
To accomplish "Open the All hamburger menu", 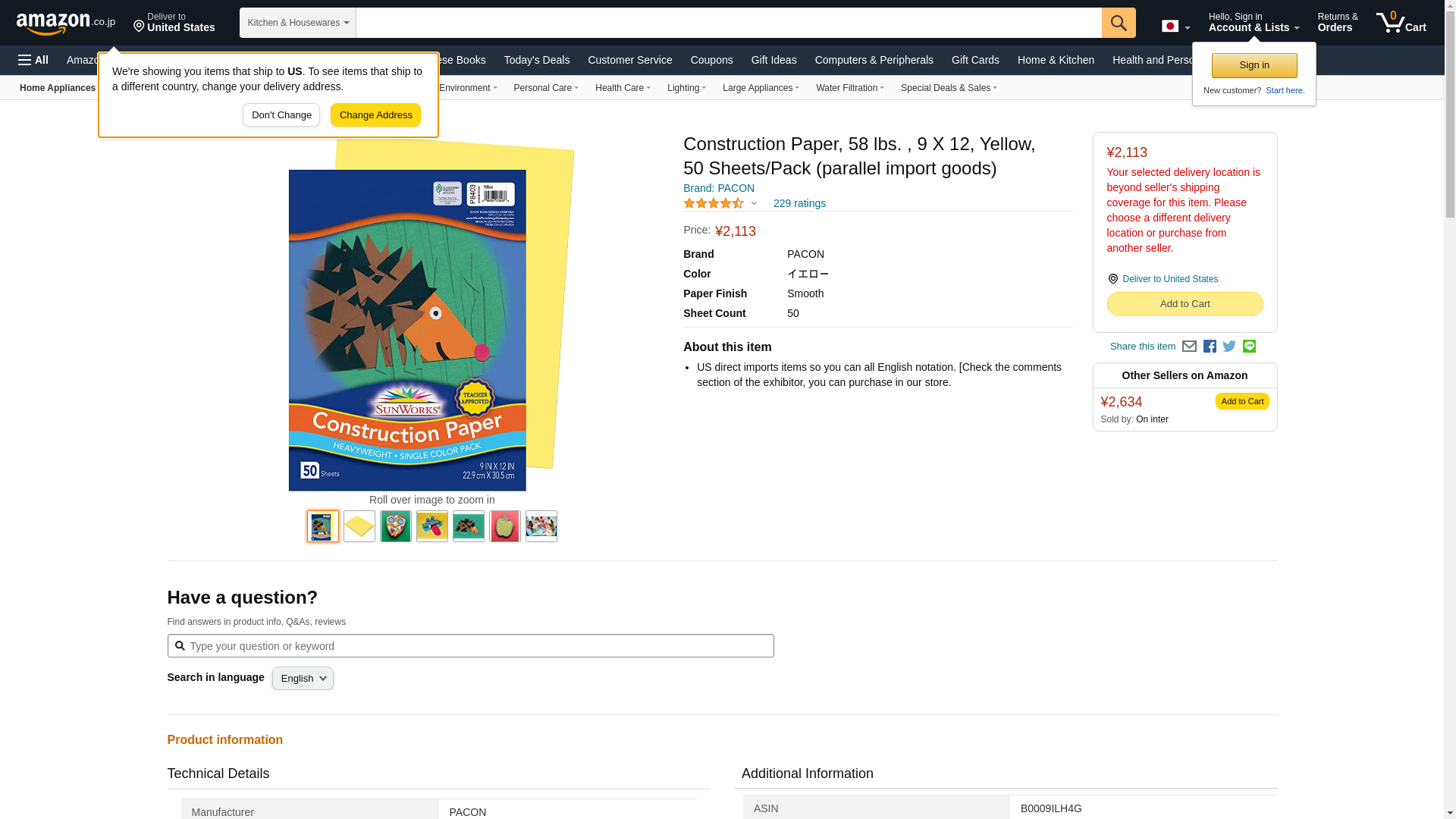I will (33, 60).
